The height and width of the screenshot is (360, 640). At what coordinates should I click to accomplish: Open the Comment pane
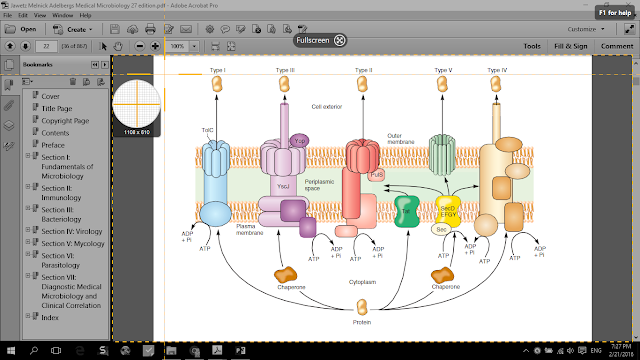[617, 46]
